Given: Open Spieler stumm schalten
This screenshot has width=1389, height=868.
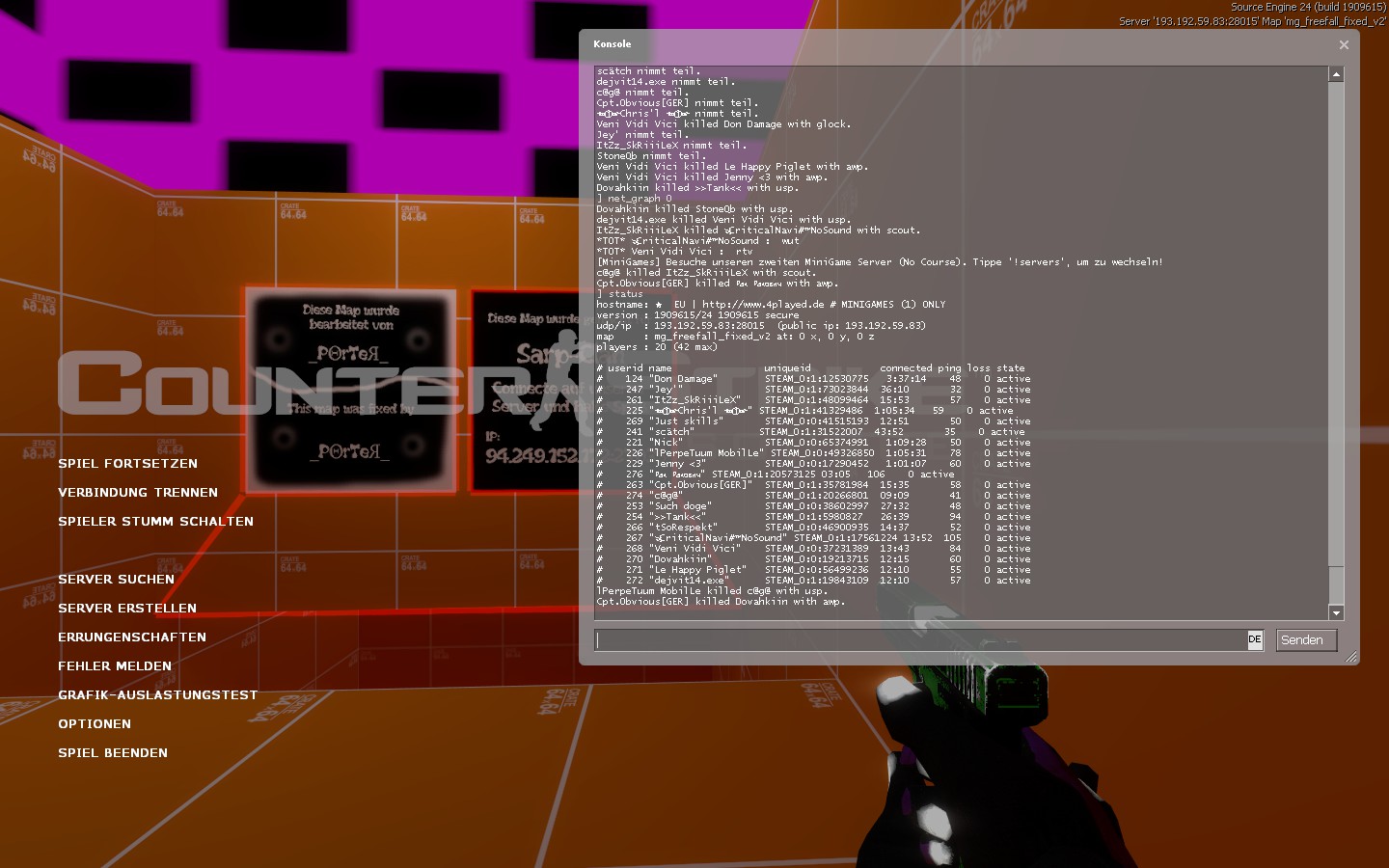Looking at the screenshot, I should click(155, 522).
